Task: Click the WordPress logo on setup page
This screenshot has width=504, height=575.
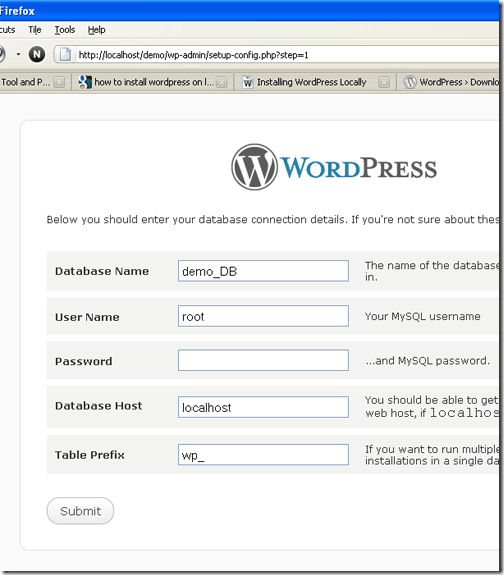Action: (x=334, y=167)
